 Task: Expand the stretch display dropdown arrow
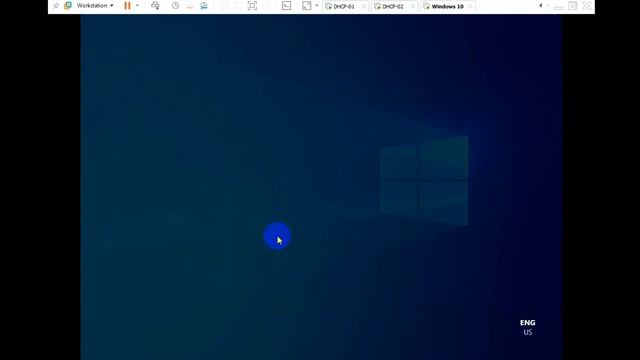tap(316, 6)
